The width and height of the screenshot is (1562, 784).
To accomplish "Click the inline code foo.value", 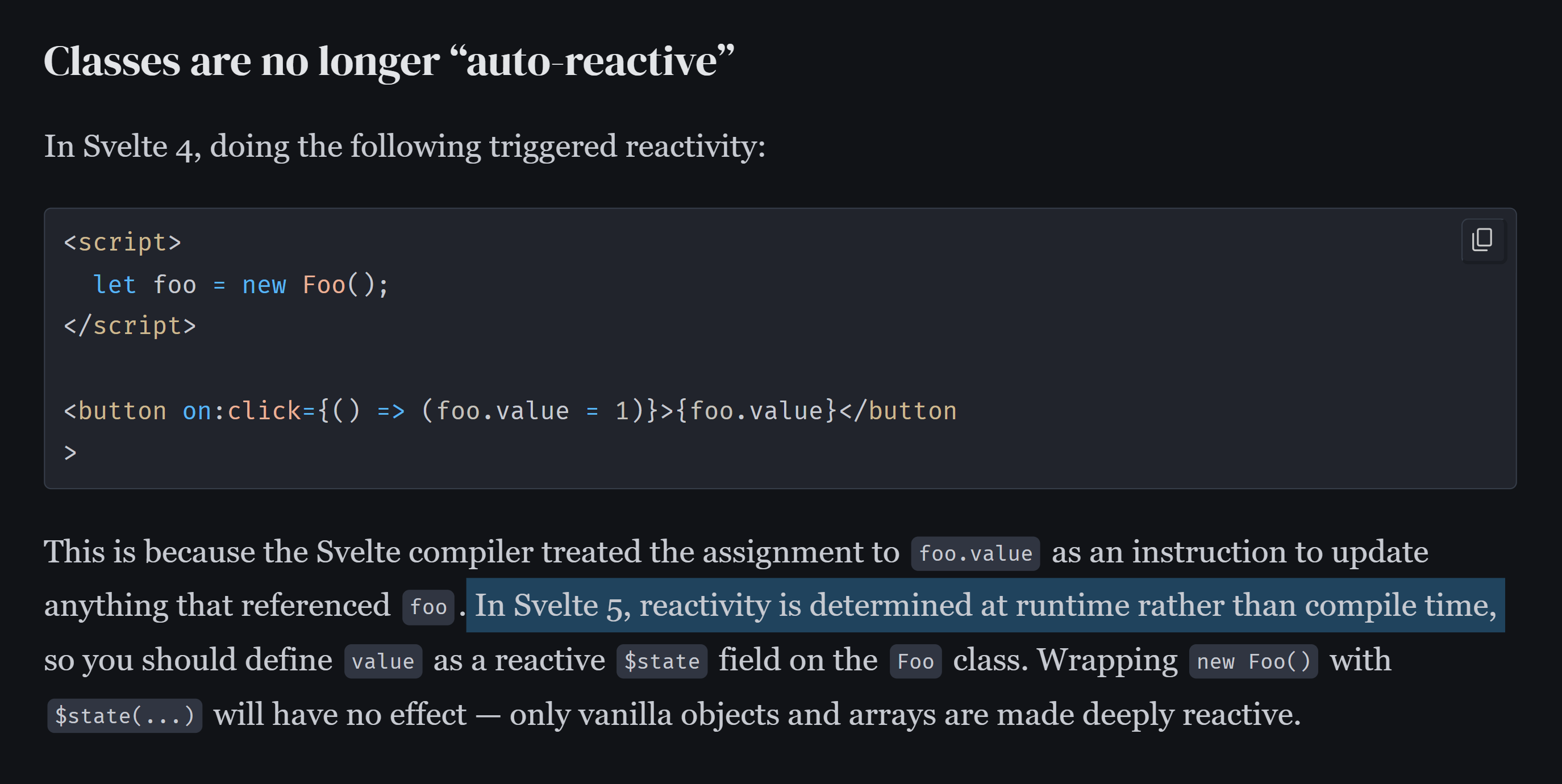I will pos(975,553).
